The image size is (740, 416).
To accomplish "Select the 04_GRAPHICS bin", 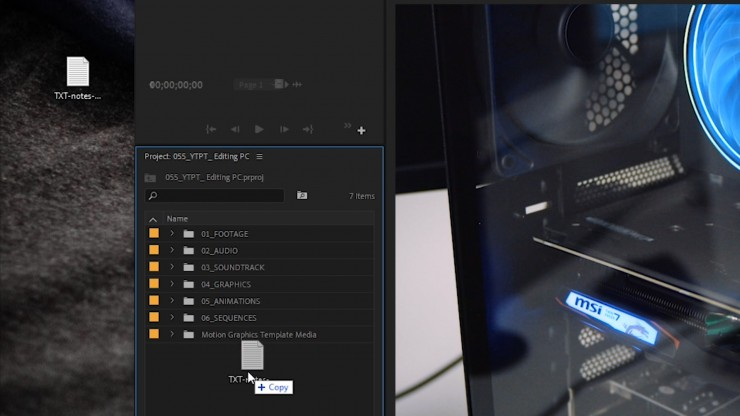I will 226,284.
